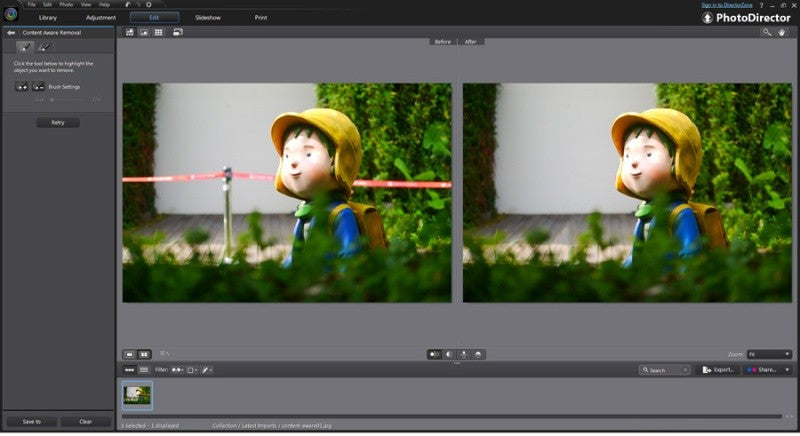Click the Before label above preview

click(x=442, y=42)
